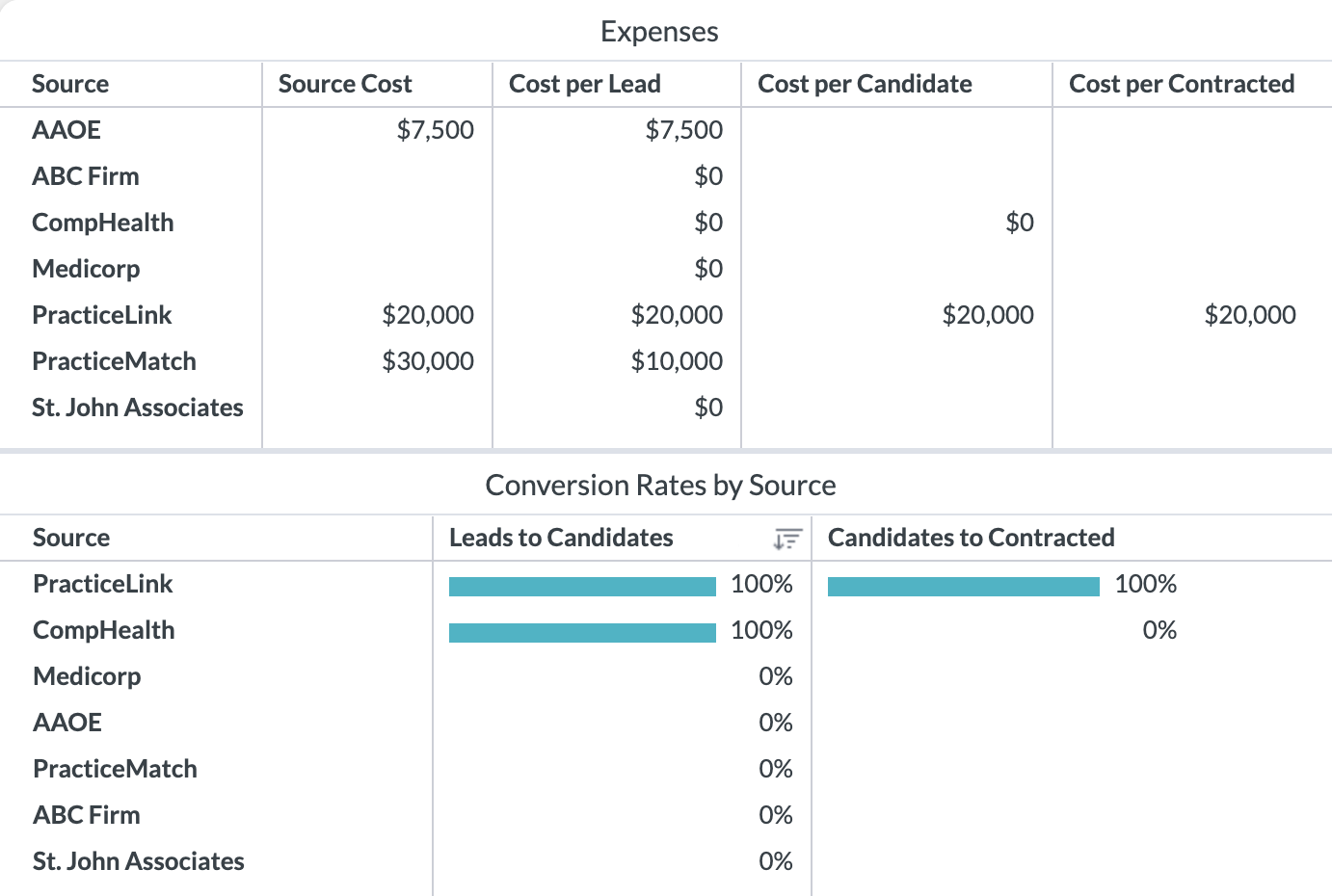Click the Cost per Candidate column header

pos(865,84)
